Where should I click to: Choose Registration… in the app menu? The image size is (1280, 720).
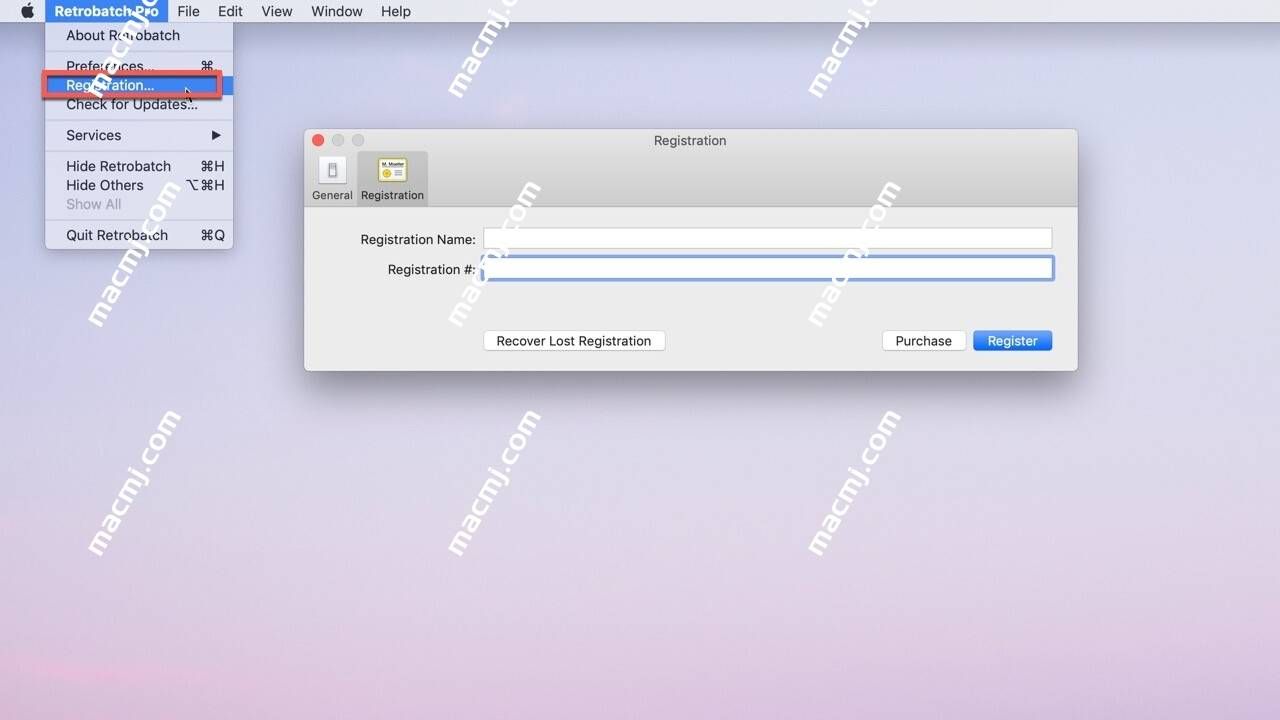[139, 85]
